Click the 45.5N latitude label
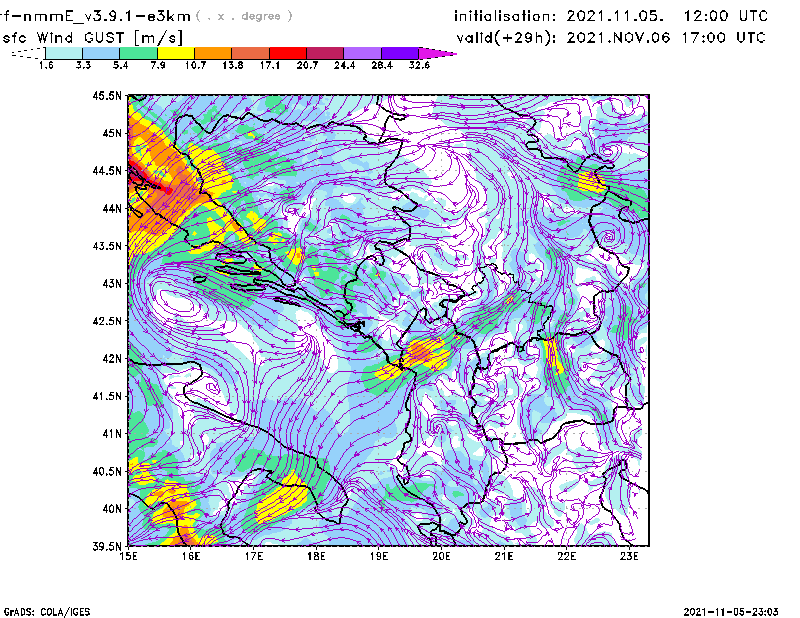Screen dimensions: 800x618 click(107, 95)
